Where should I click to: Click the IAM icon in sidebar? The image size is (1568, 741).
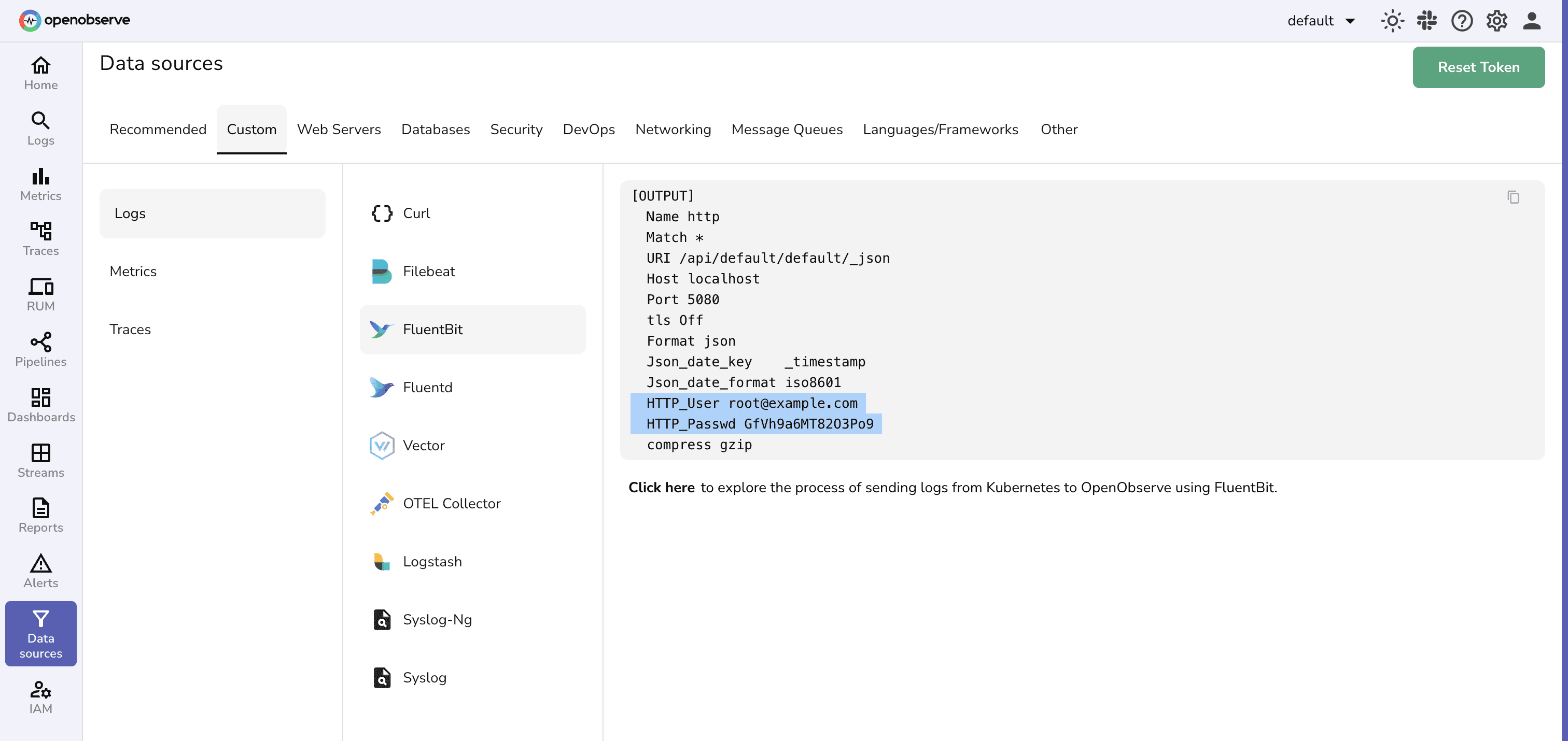pos(40,696)
